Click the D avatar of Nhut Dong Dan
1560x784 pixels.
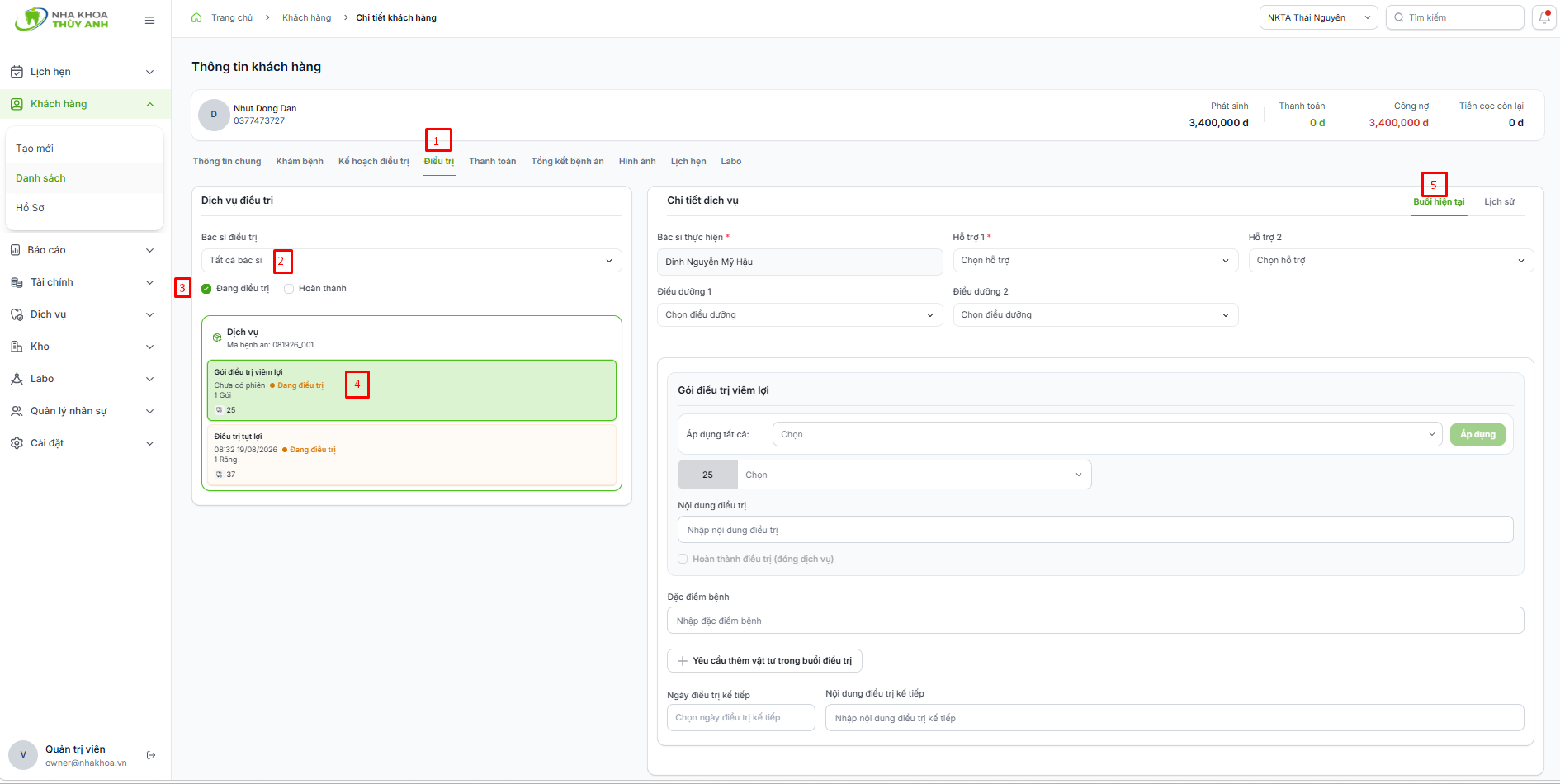point(214,115)
